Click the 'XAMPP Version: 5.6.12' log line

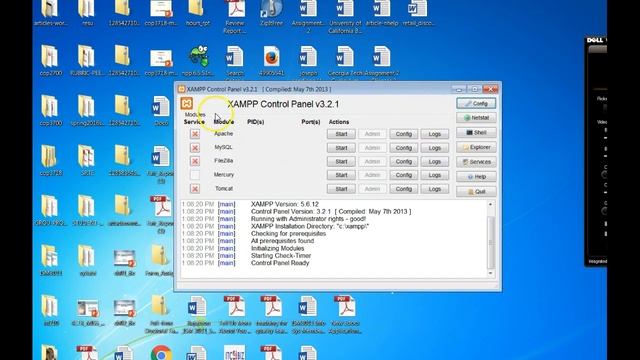click(x=285, y=204)
